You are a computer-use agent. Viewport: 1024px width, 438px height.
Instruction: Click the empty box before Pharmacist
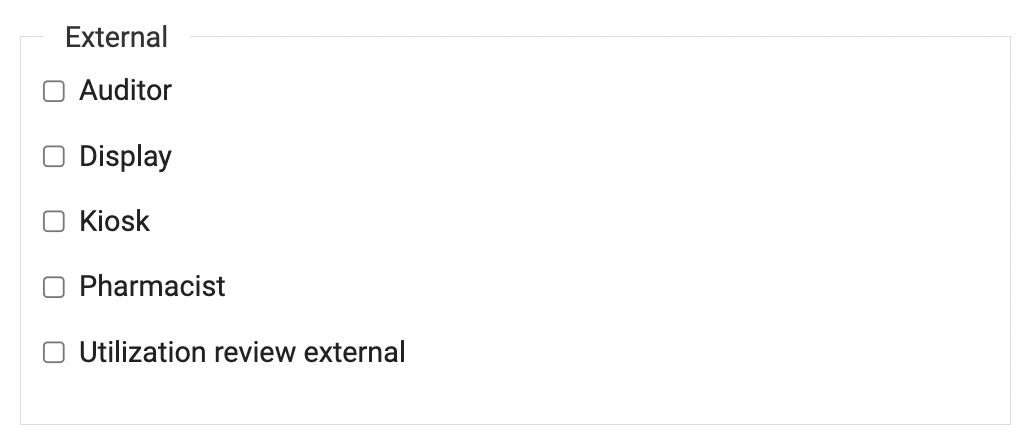click(53, 287)
